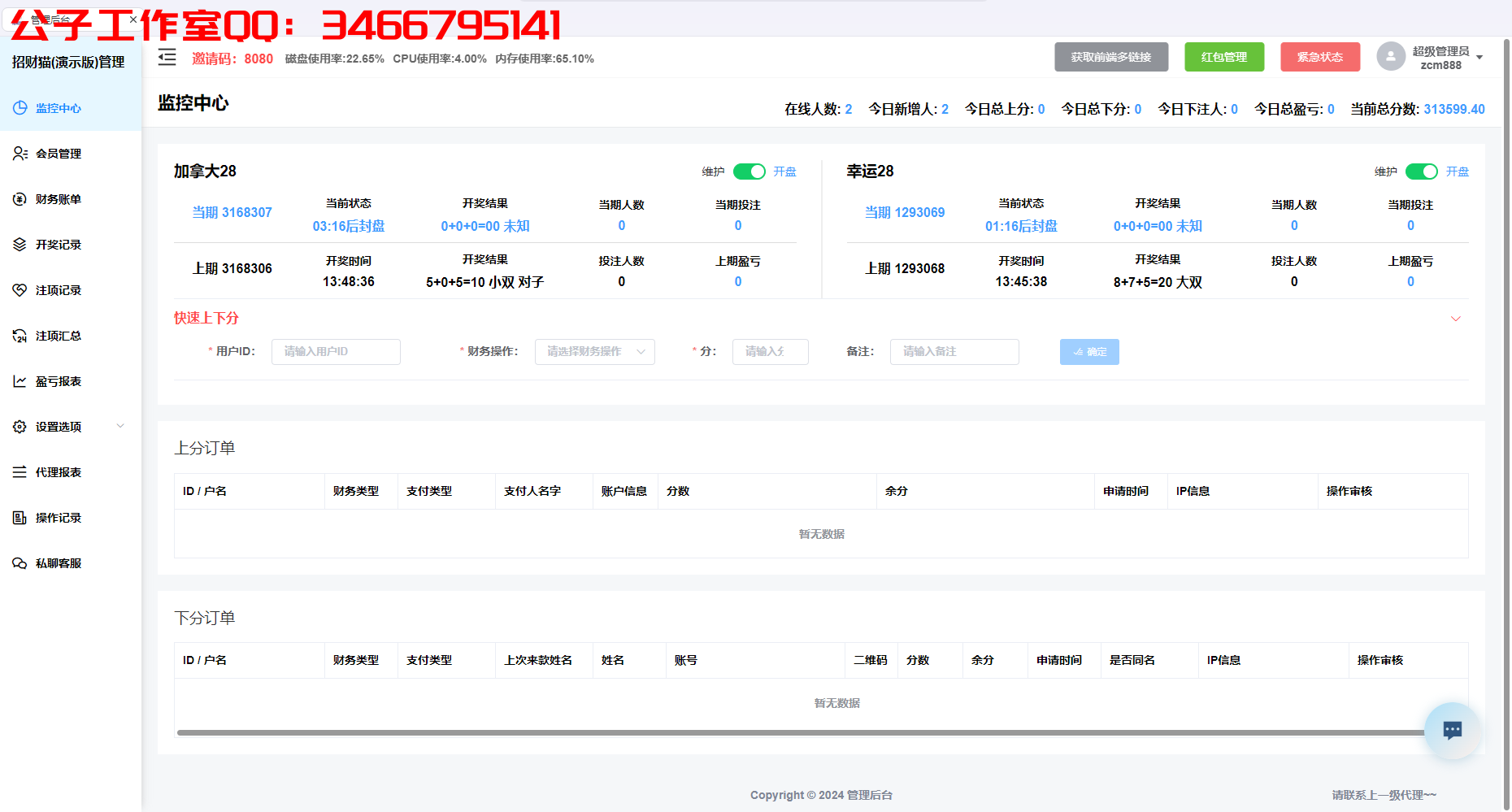Click 当期 3168307 link in 加拿大28

(232, 212)
